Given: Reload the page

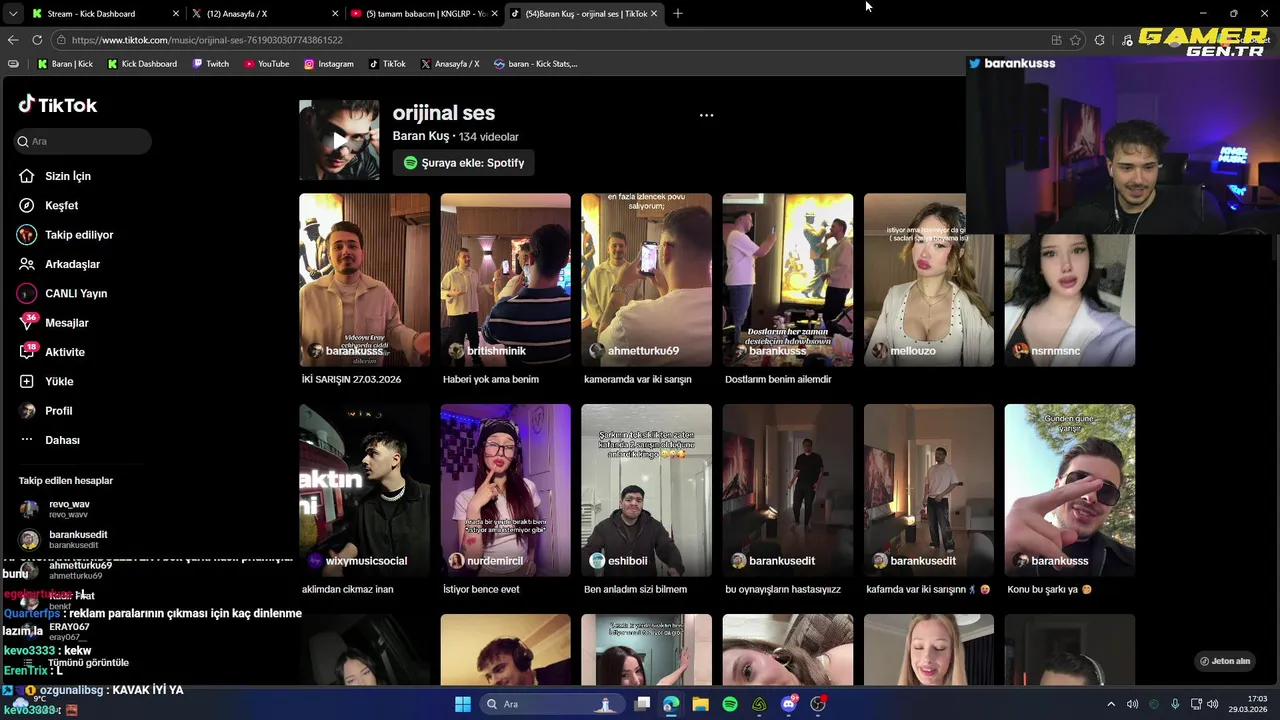Looking at the screenshot, I should (x=37, y=40).
